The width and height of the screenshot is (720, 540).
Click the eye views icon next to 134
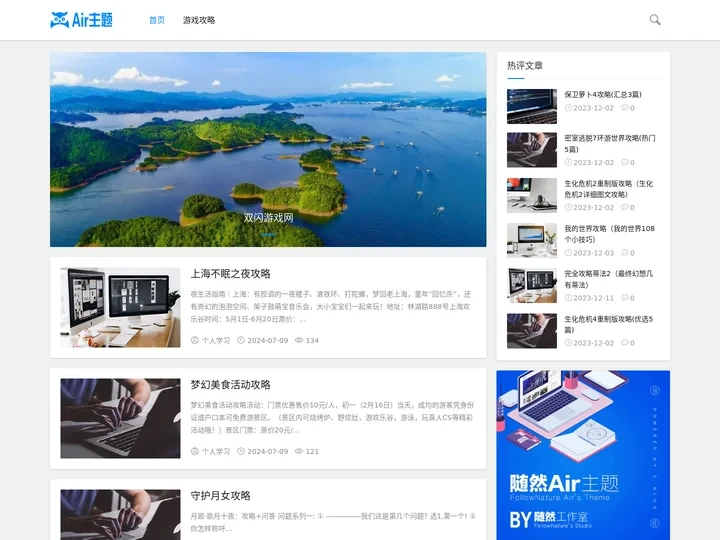[299, 340]
